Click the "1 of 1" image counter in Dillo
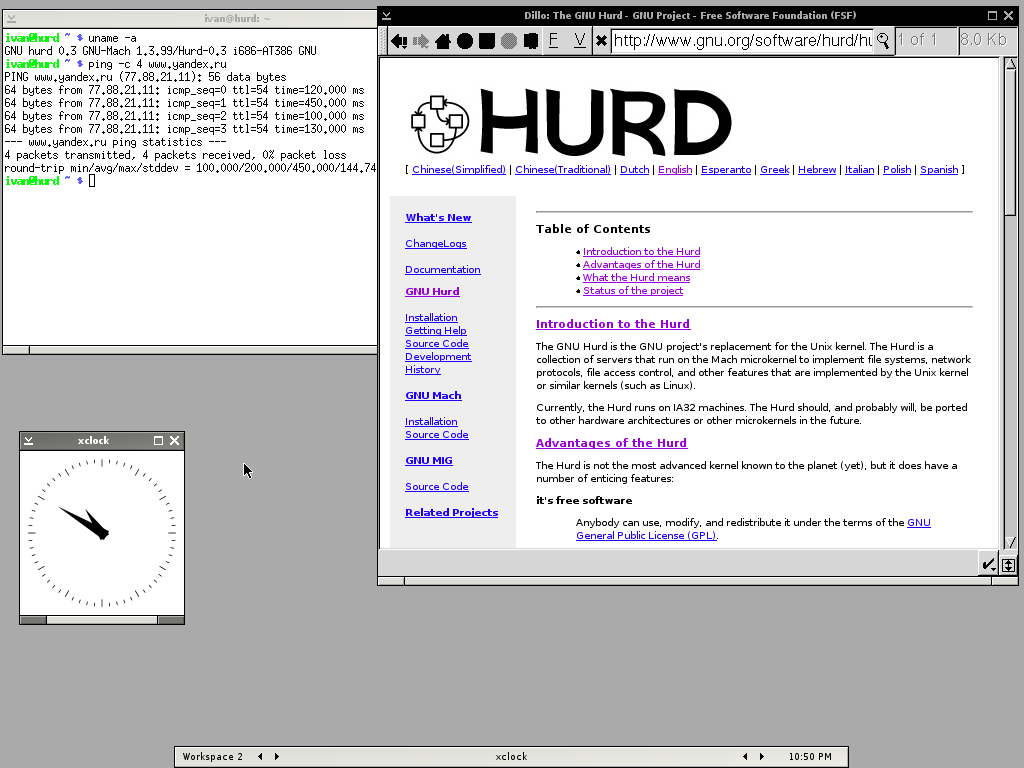The image size is (1024, 768). click(926, 40)
